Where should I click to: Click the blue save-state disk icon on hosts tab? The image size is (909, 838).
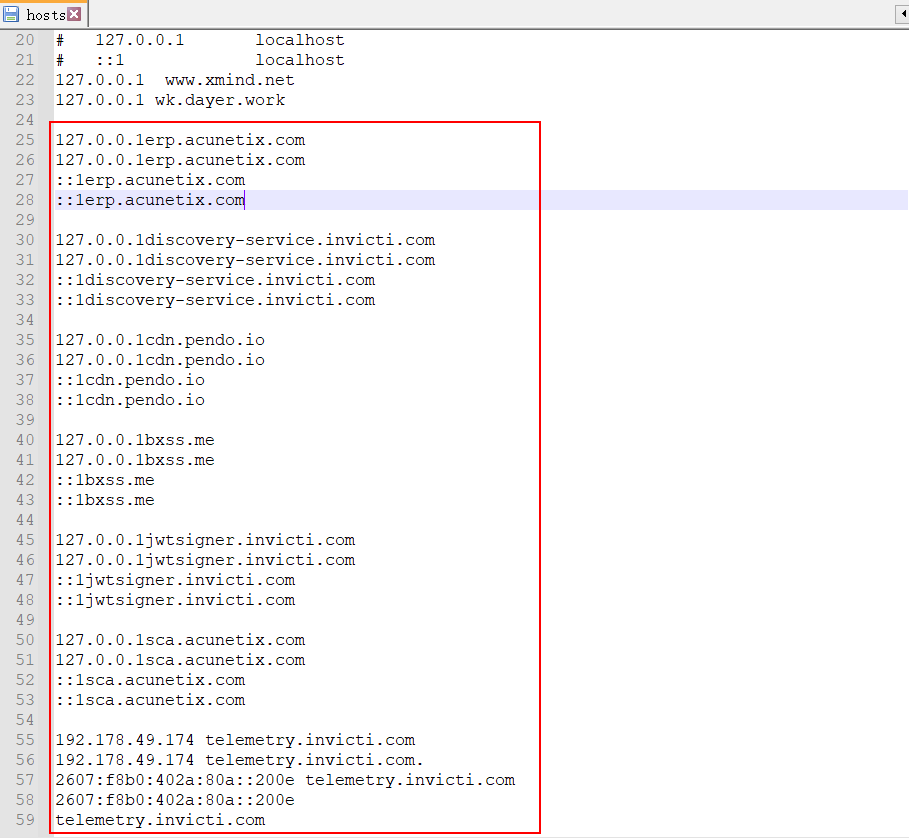(x=11, y=14)
